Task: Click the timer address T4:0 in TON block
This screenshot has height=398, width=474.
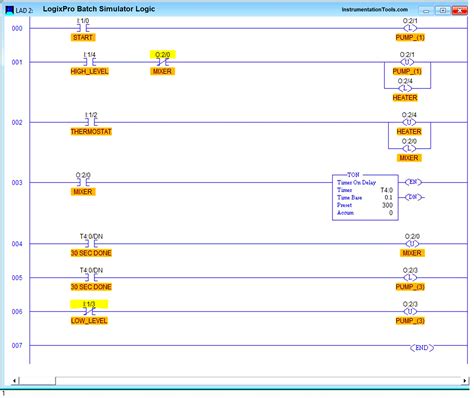Action: point(387,190)
